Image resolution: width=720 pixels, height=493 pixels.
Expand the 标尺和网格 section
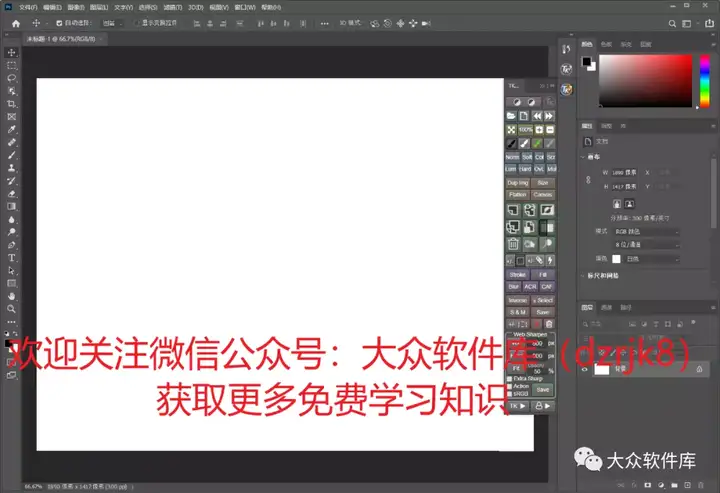point(583,276)
